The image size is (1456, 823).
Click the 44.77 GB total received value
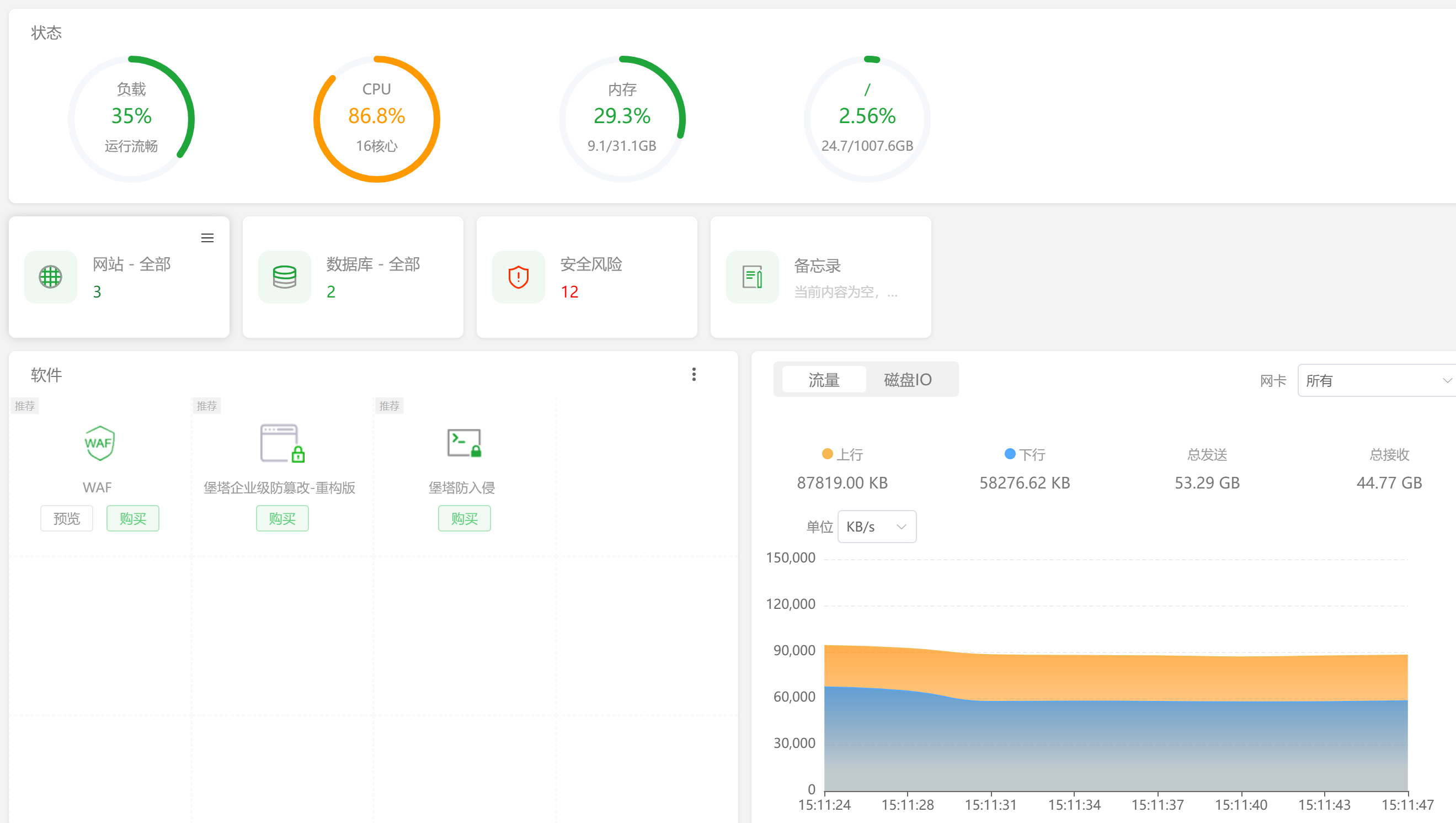(x=1389, y=483)
